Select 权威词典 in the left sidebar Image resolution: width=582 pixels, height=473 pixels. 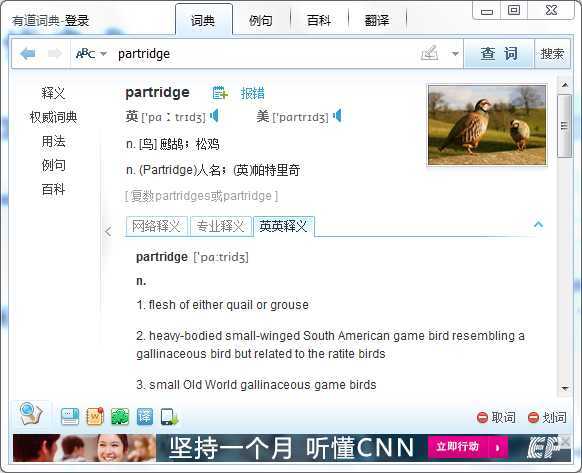pyautogui.click(x=53, y=117)
